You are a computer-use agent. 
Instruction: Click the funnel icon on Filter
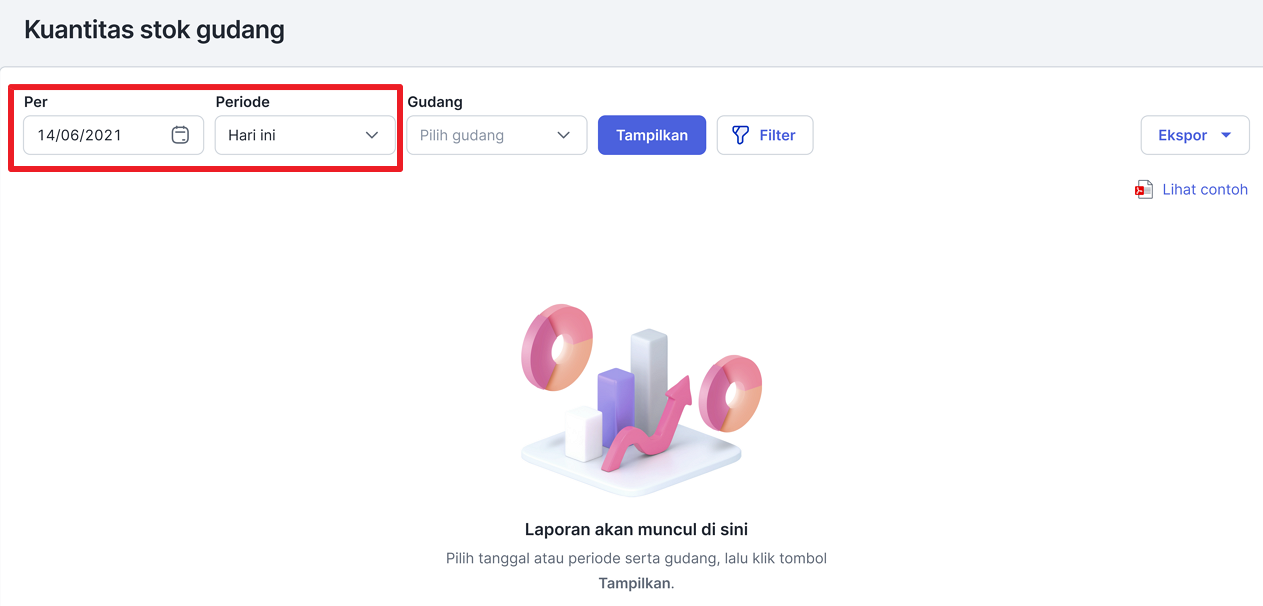click(x=740, y=135)
